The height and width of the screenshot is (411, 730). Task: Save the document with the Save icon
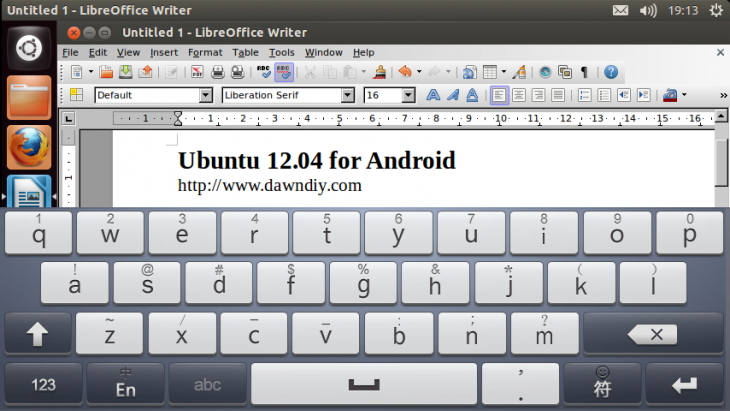point(126,72)
